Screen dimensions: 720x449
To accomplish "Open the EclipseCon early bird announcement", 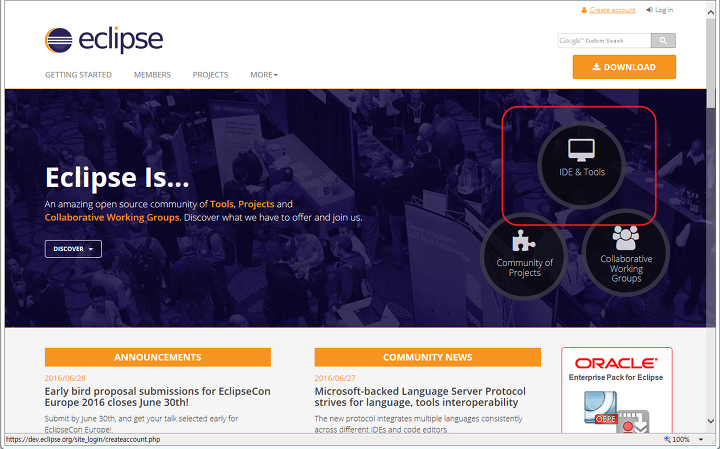I will click(x=158, y=397).
